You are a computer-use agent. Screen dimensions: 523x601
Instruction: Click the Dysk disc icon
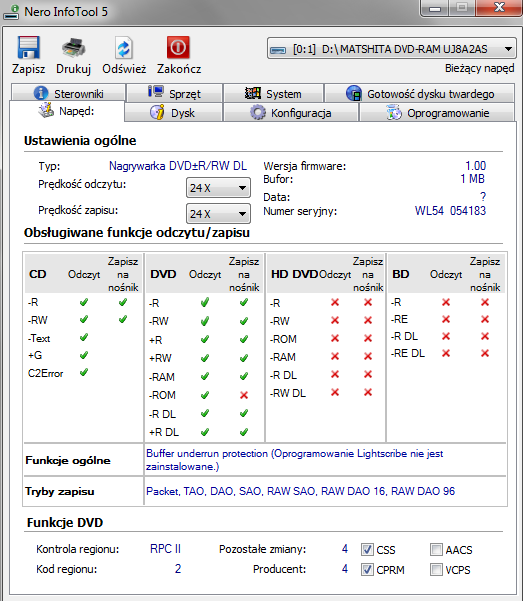click(x=157, y=112)
